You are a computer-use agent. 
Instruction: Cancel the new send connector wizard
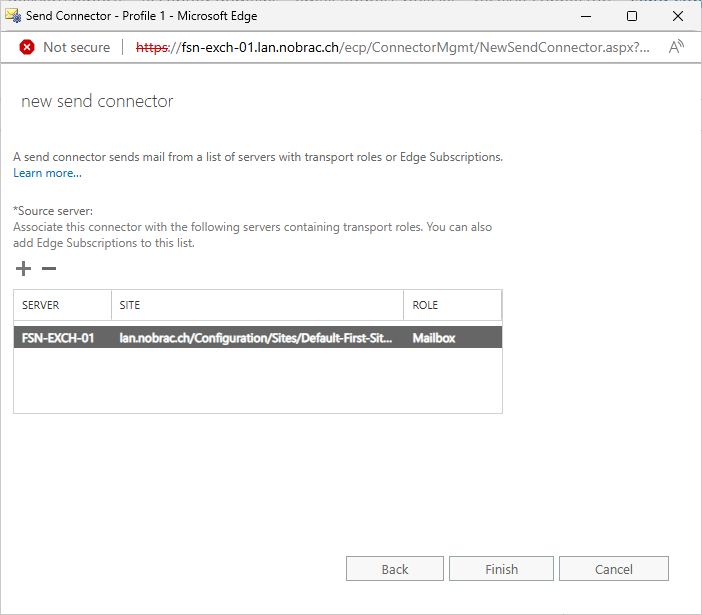click(x=614, y=569)
